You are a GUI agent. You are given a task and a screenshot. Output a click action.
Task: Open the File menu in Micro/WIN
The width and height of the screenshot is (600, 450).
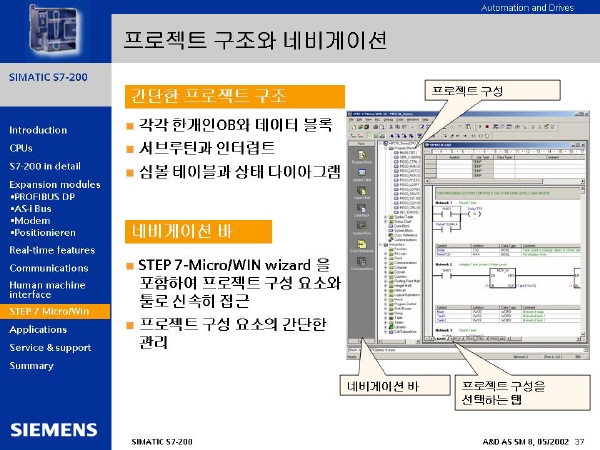tap(351, 119)
